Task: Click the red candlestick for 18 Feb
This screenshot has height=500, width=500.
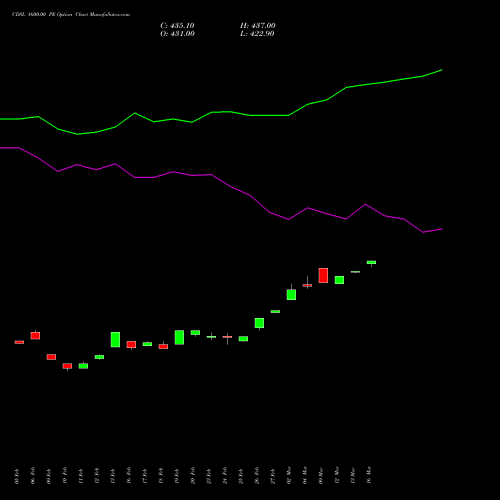Action: tap(163, 346)
